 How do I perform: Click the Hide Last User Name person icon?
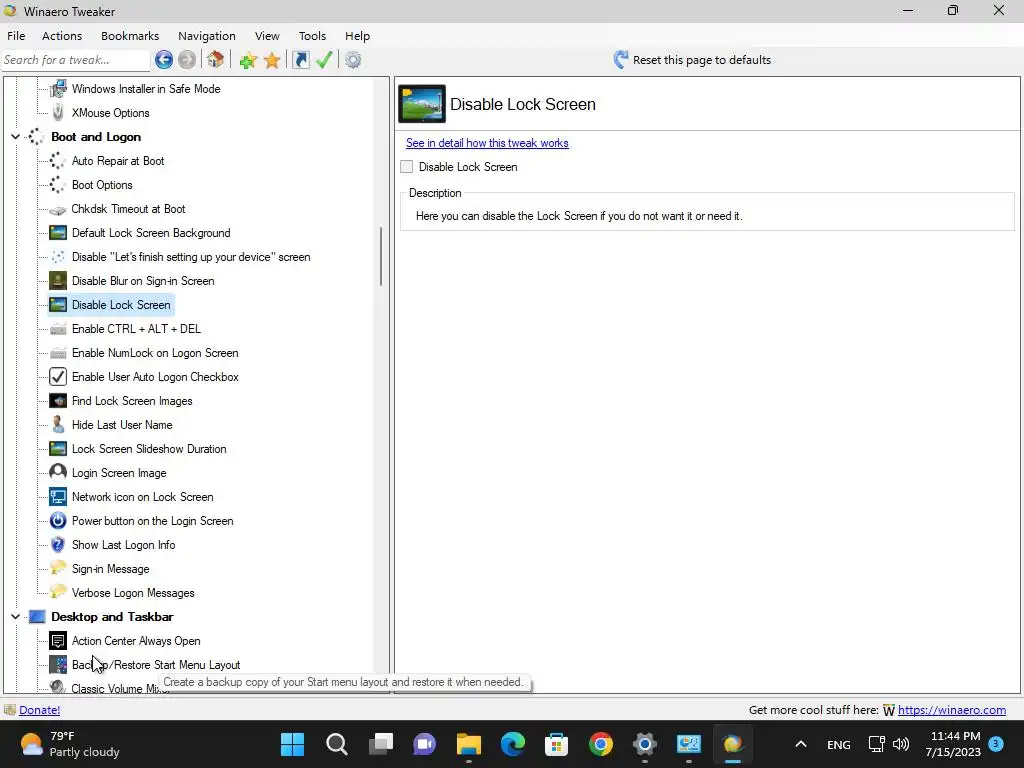point(57,425)
